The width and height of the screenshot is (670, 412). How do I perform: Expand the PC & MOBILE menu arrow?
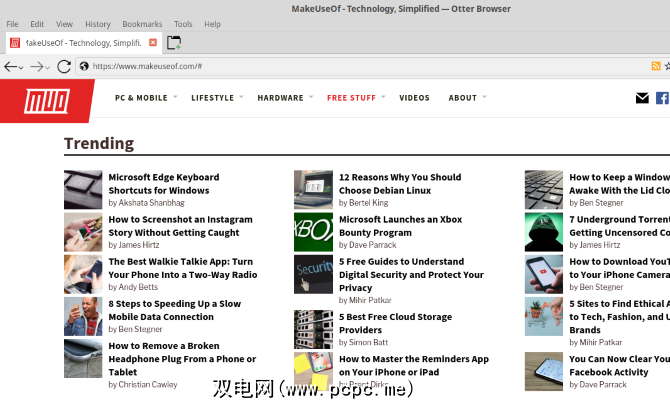(175, 97)
